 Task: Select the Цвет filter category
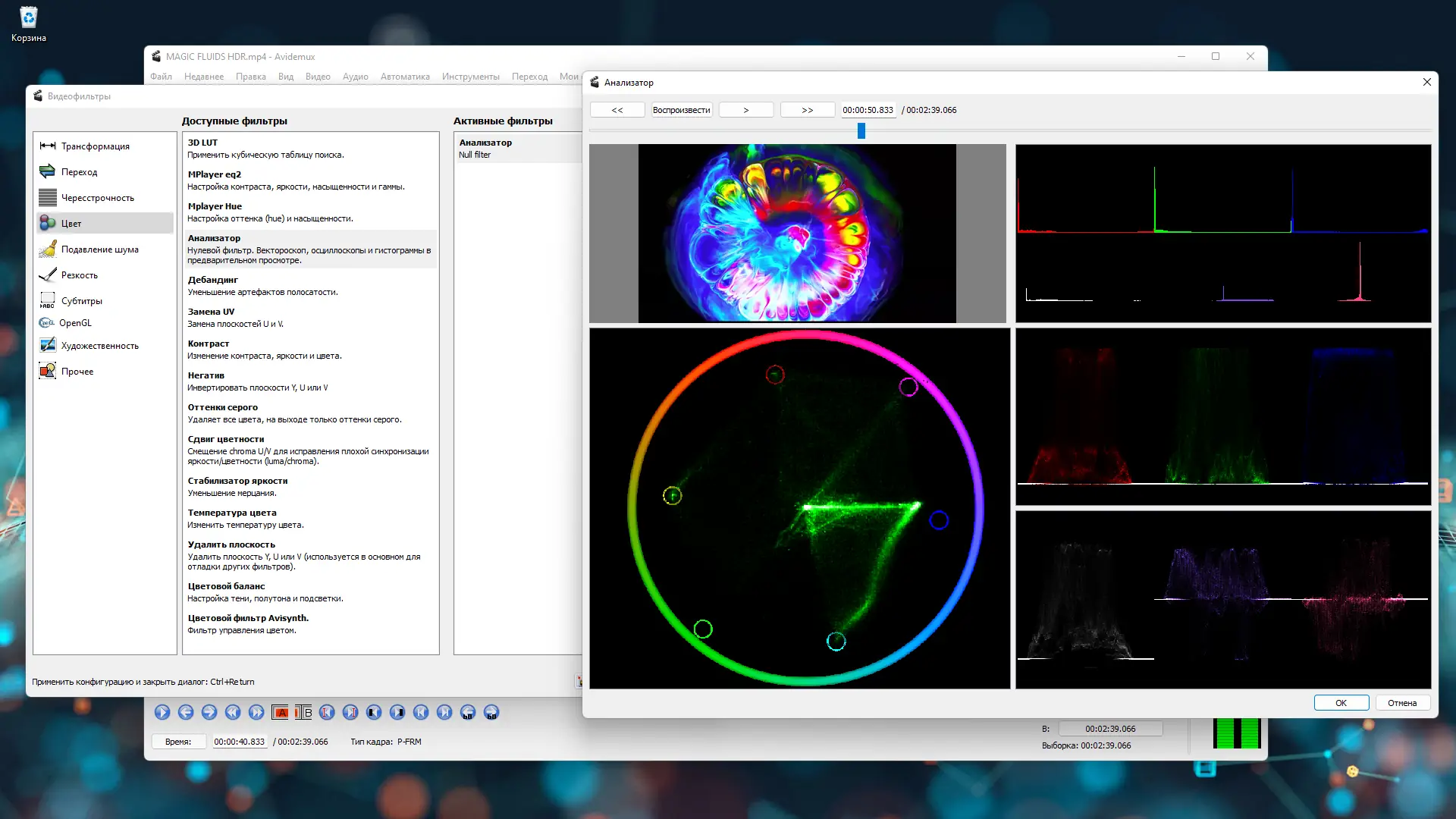(x=71, y=224)
